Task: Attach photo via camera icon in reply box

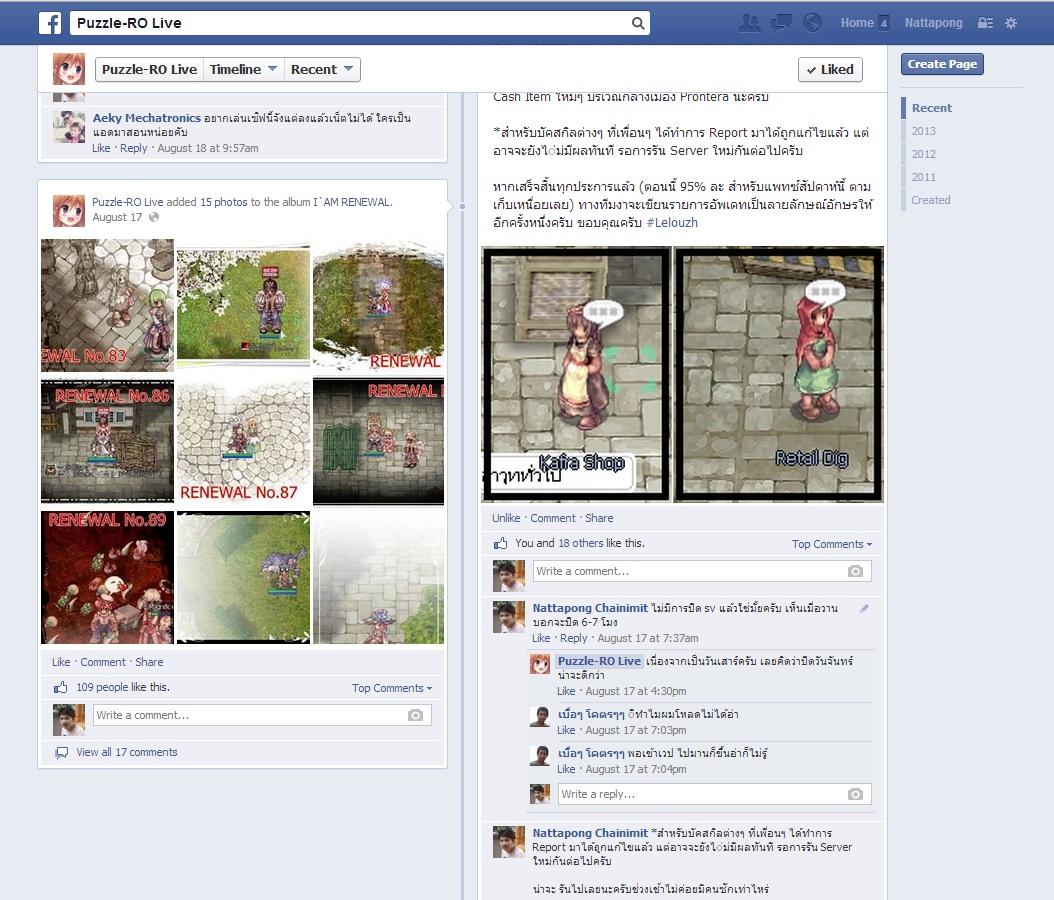Action: click(855, 794)
